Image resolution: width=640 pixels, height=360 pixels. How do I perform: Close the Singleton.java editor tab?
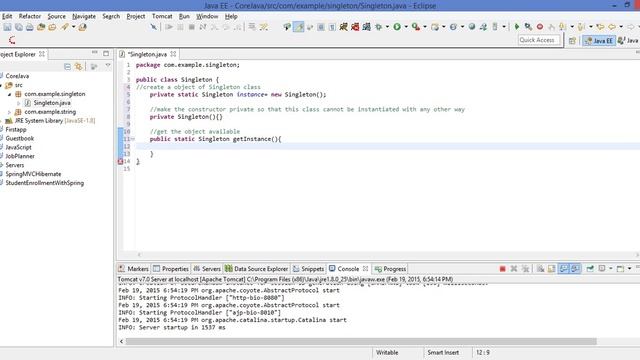click(x=173, y=54)
